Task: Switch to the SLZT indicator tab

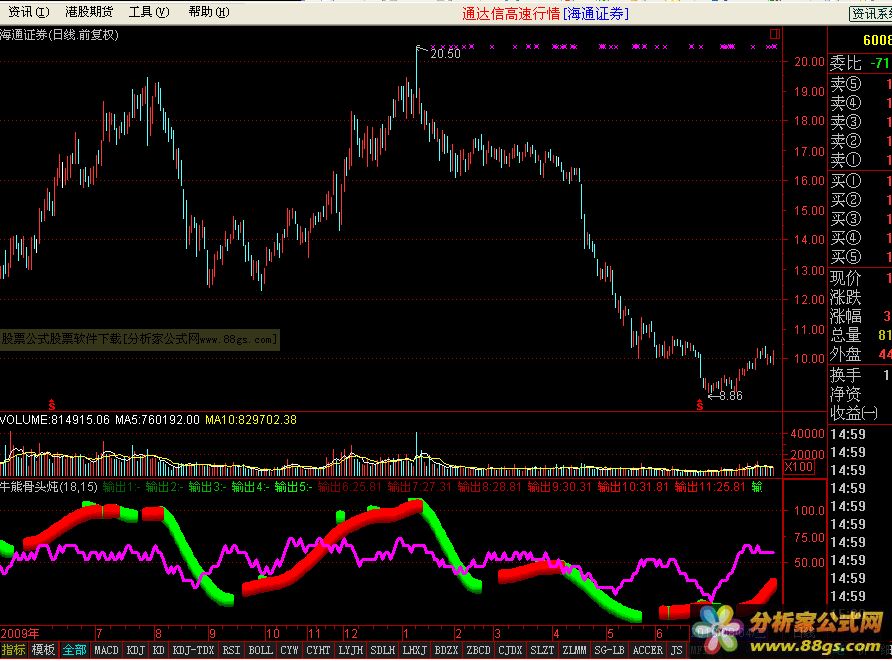Action: click(x=542, y=650)
